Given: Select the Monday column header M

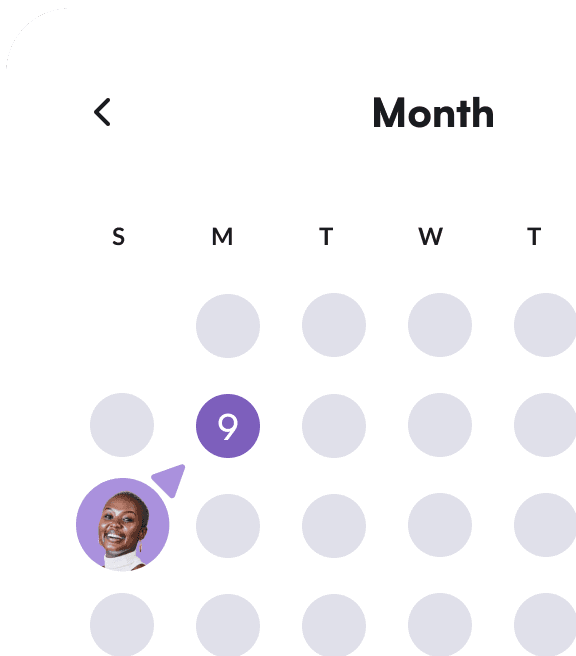Looking at the screenshot, I should click(x=222, y=236).
